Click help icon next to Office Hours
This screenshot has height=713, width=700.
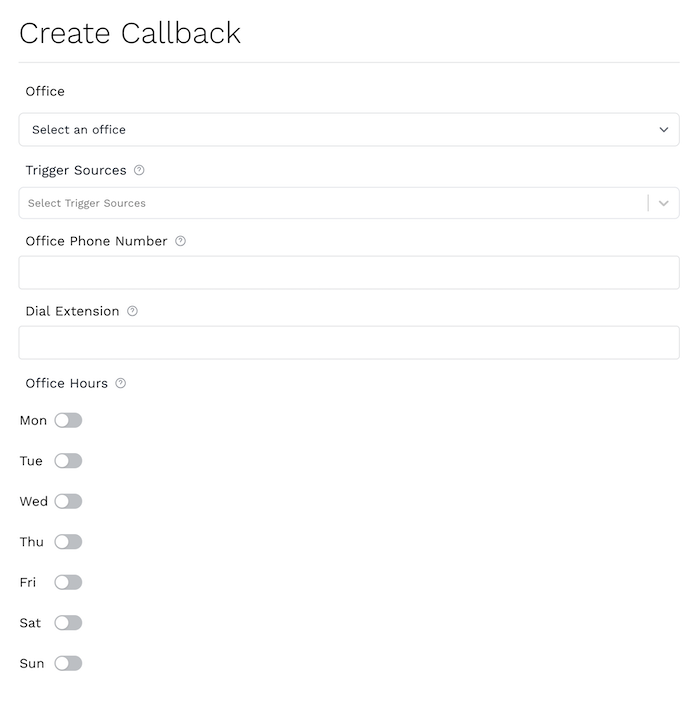click(x=121, y=383)
